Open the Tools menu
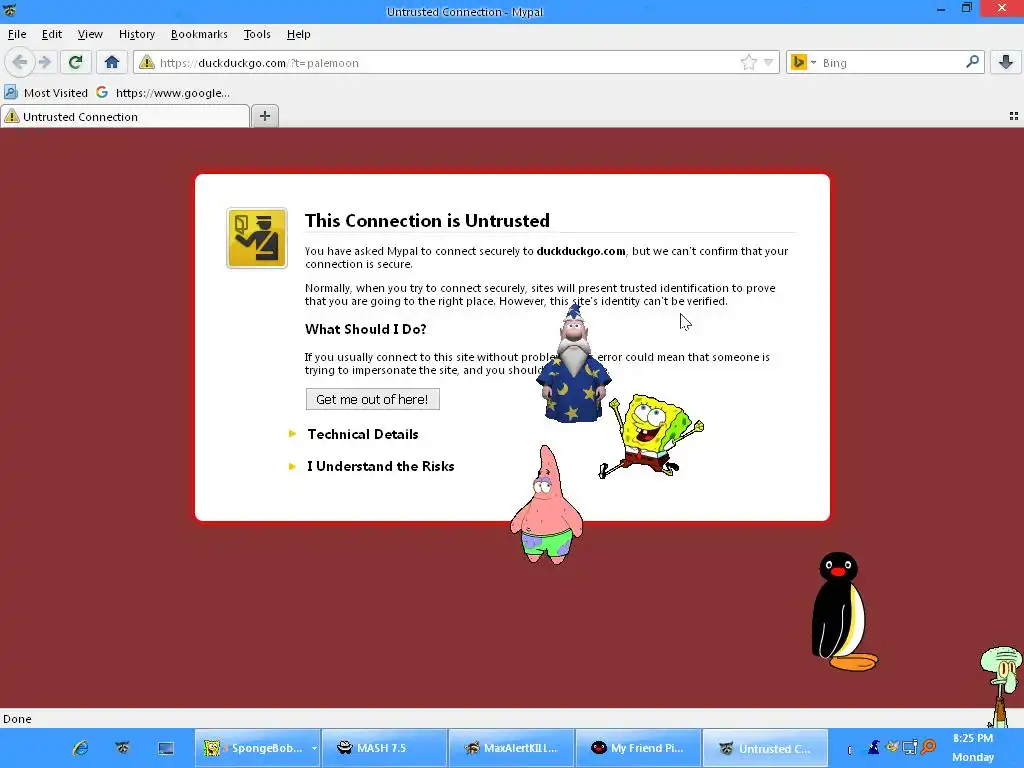 257,34
